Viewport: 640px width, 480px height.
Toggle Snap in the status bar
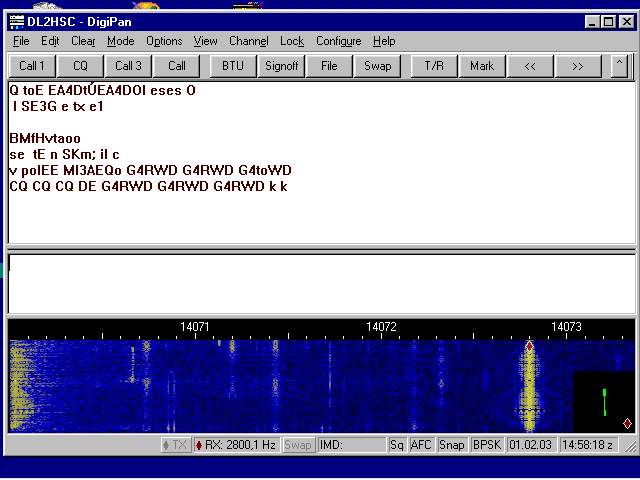coord(451,445)
